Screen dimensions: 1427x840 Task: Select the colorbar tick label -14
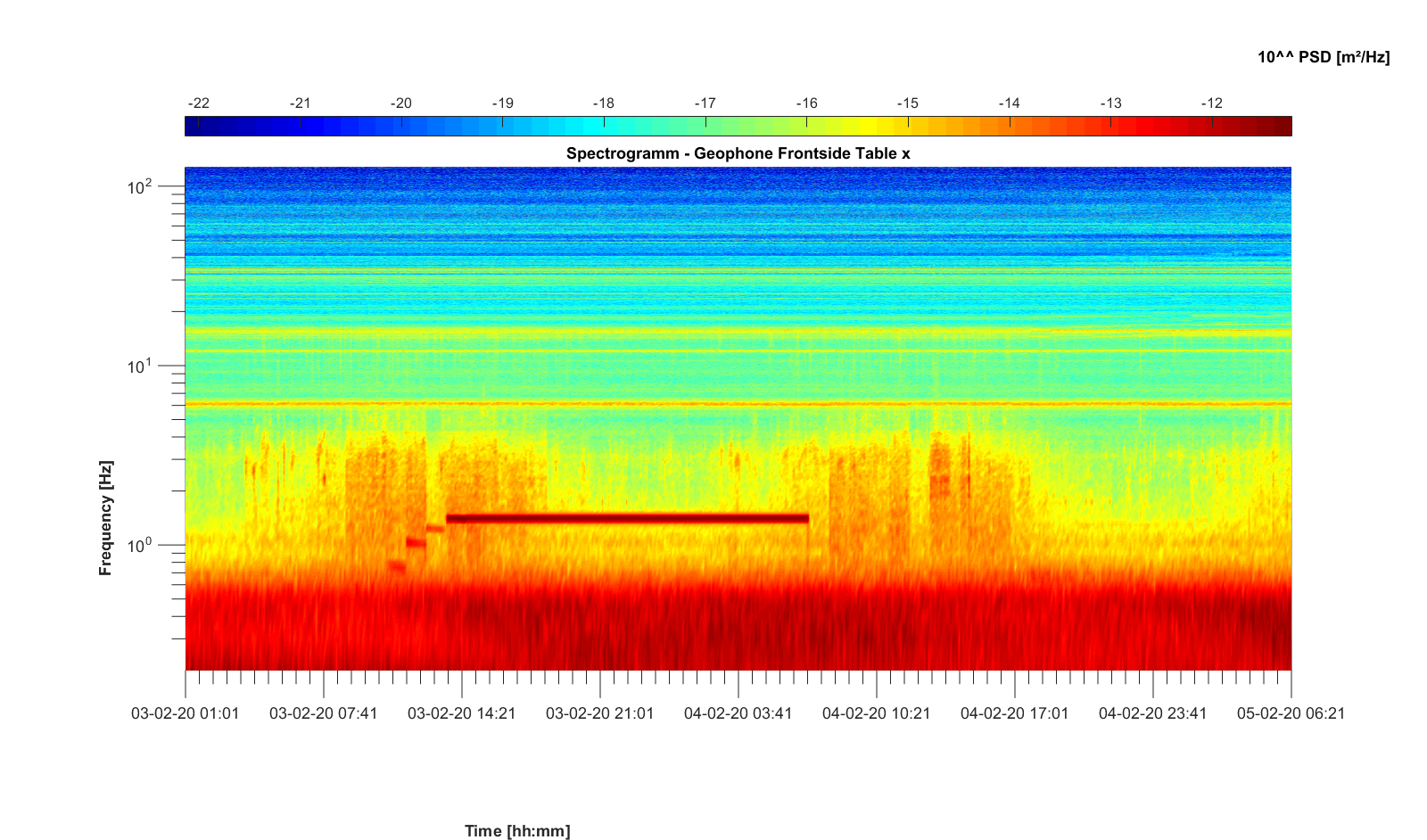coord(1010,103)
